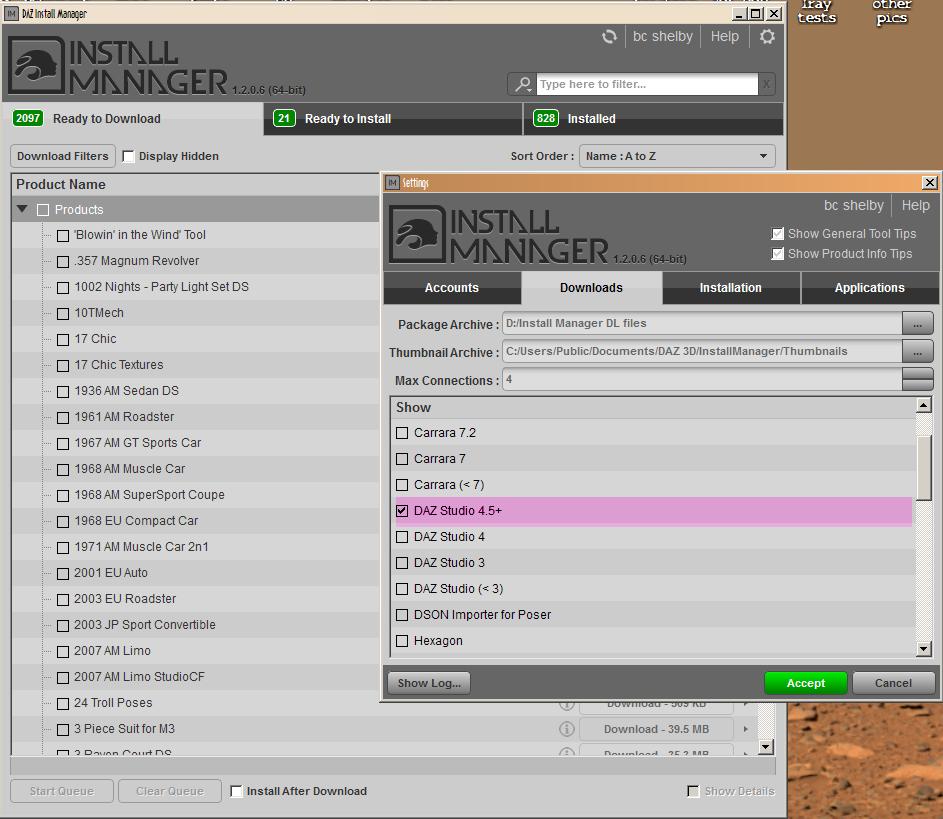Viewport: 943px width, 819px height.
Task: Click the 2097 Ready to Download count badge
Action: [x=28, y=118]
